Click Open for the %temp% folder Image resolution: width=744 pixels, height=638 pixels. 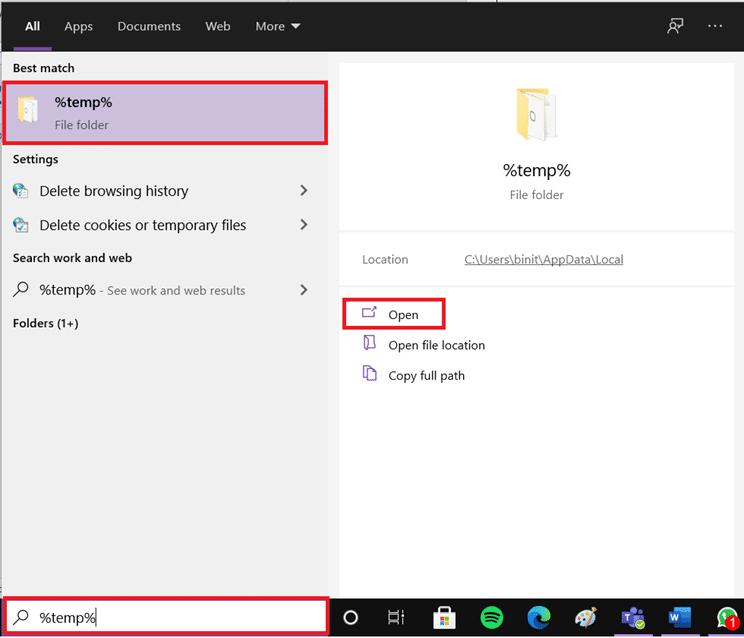403,314
